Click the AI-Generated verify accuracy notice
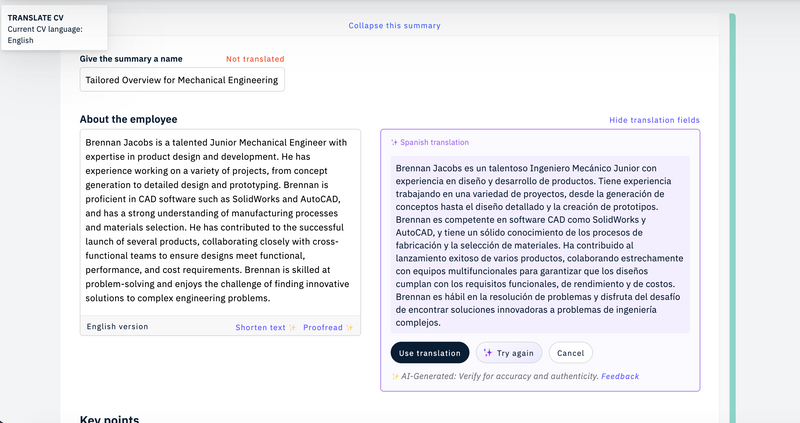800x423 pixels. tap(499, 376)
